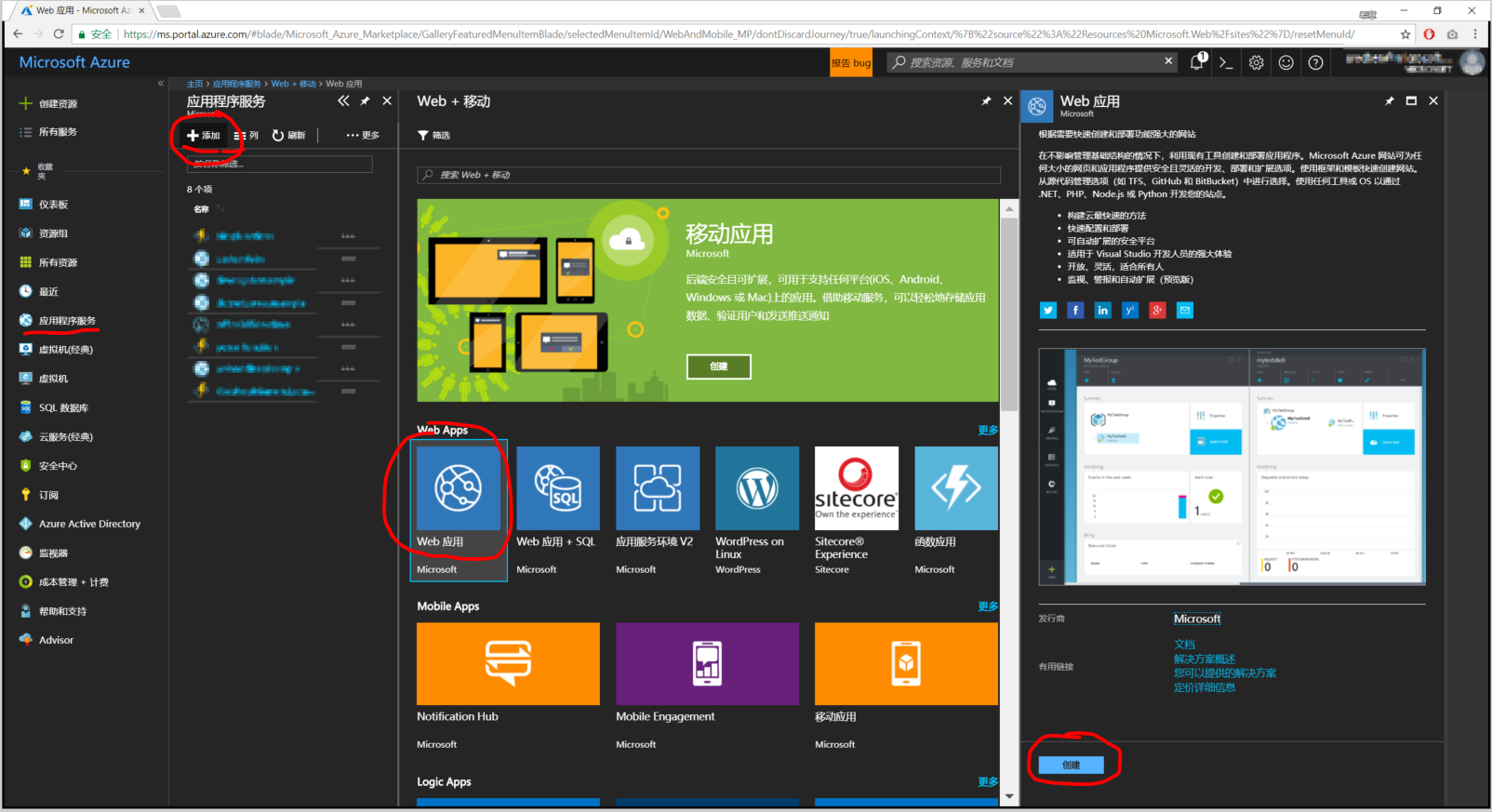1492x812 pixels.
Task: Collapse the left sidebar with the chevron
Action: tap(161, 84)
